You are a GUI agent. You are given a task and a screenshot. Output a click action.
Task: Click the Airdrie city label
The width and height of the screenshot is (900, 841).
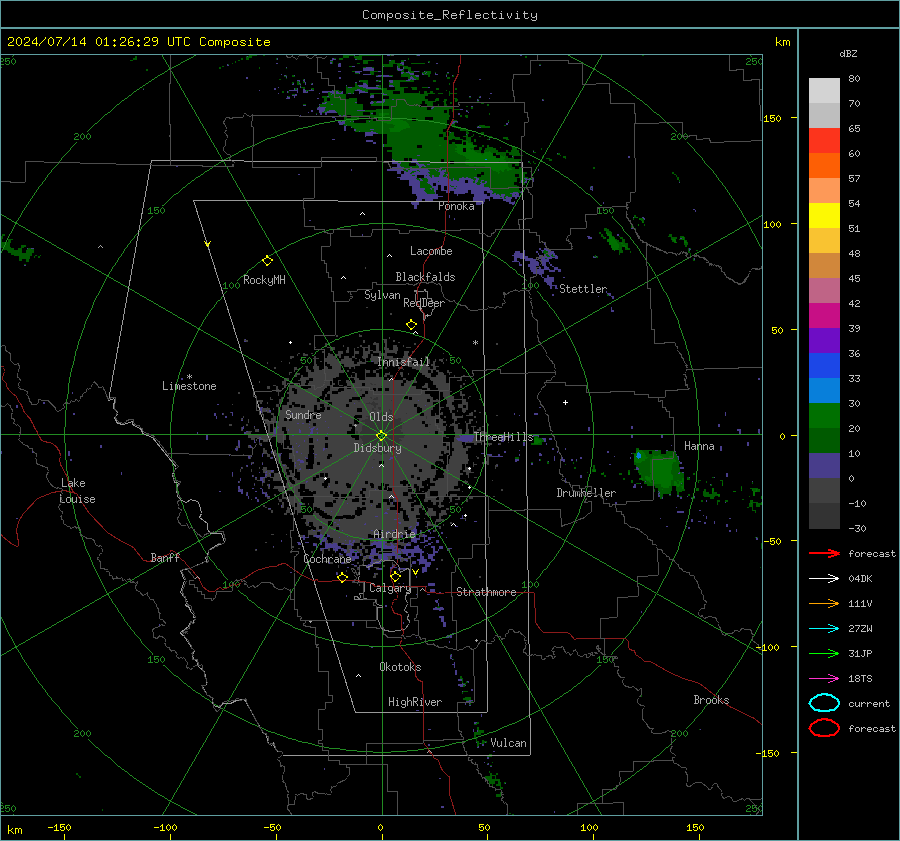click(394, 534)
